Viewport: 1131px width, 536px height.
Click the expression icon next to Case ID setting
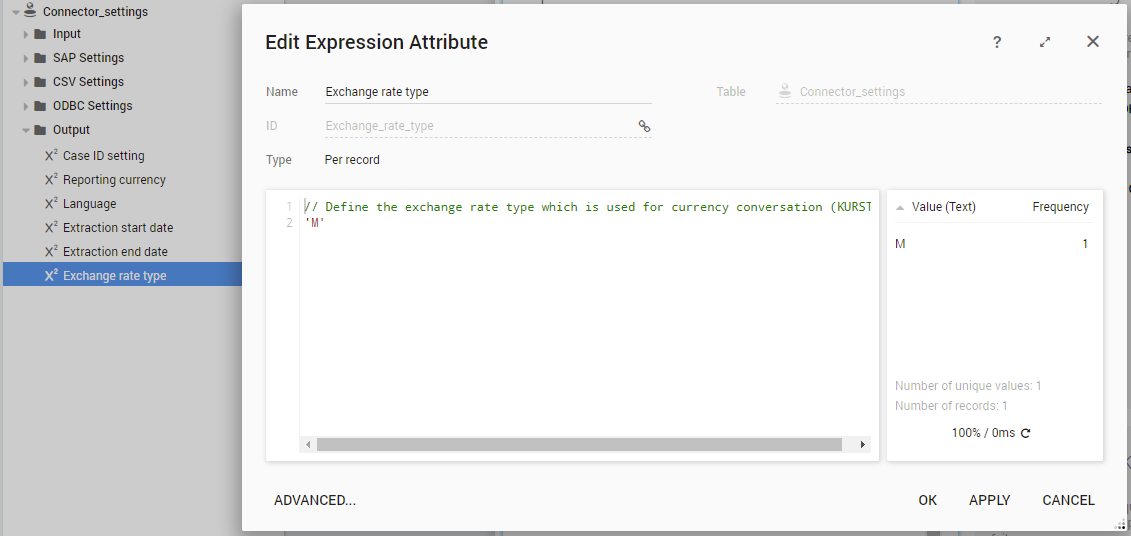[51, 156]
